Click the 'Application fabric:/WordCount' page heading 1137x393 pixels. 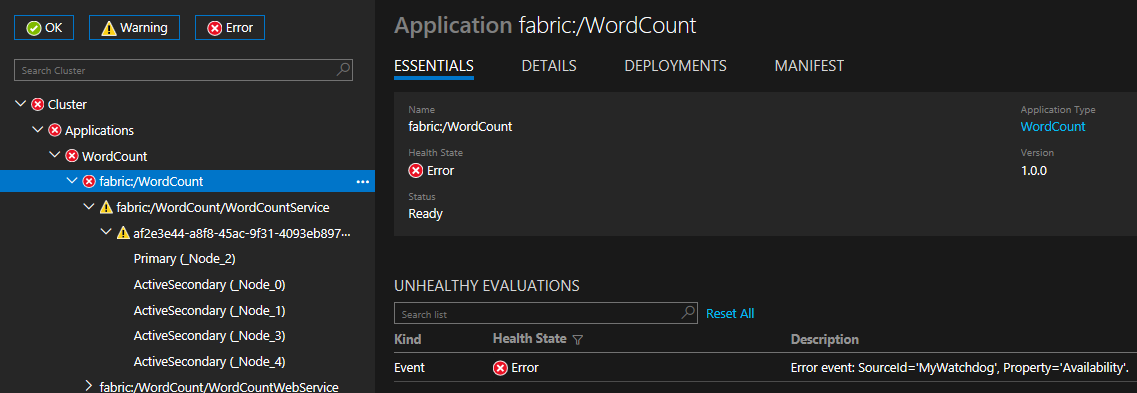pyautogui.click(x=545, y=25)
